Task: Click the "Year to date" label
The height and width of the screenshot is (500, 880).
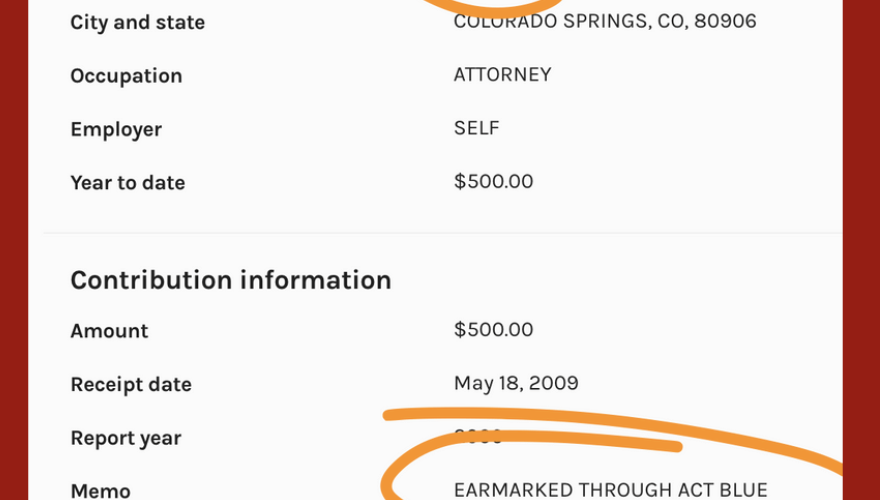Action: [x=127, y=182]
